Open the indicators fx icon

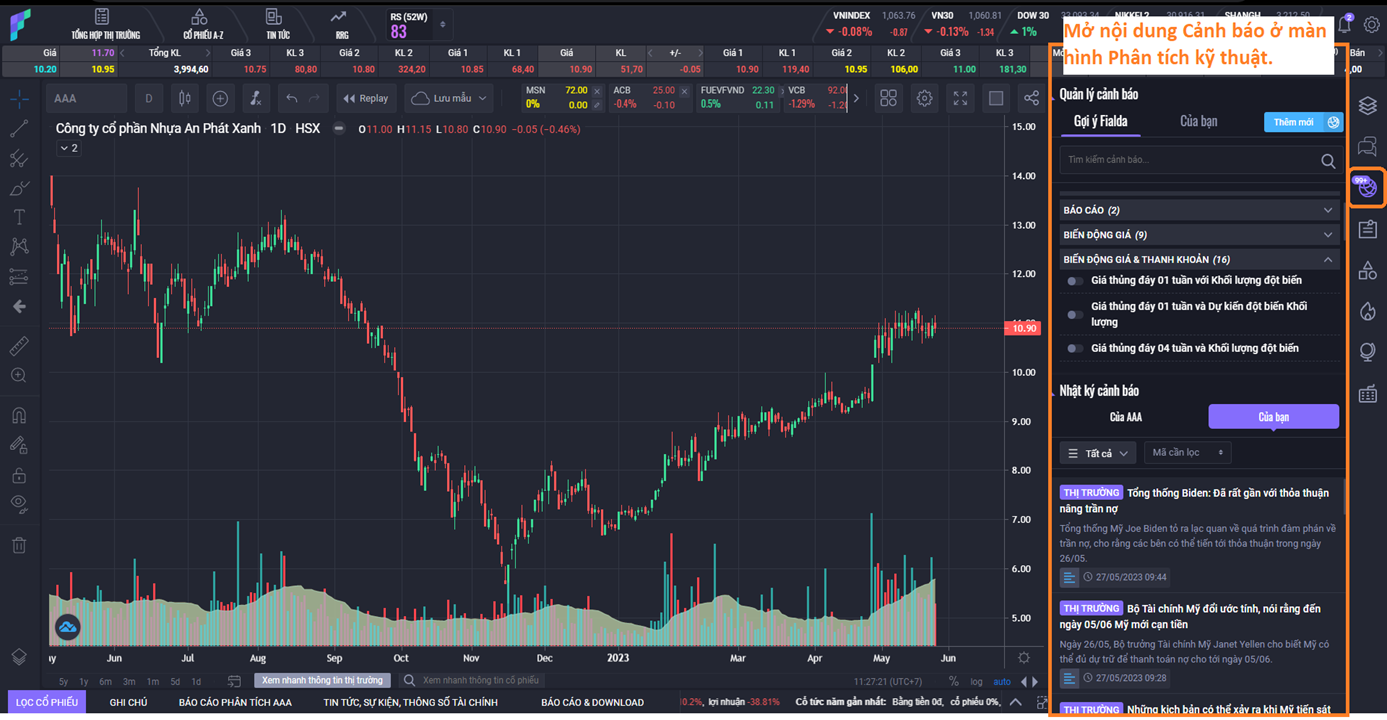(x=255, y=98)
